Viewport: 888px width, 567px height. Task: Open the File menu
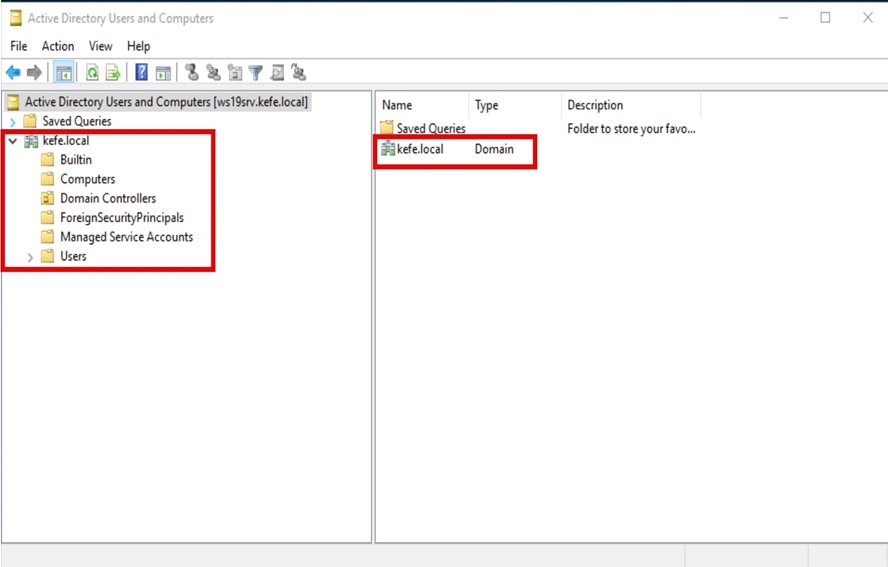pos(19,46)
